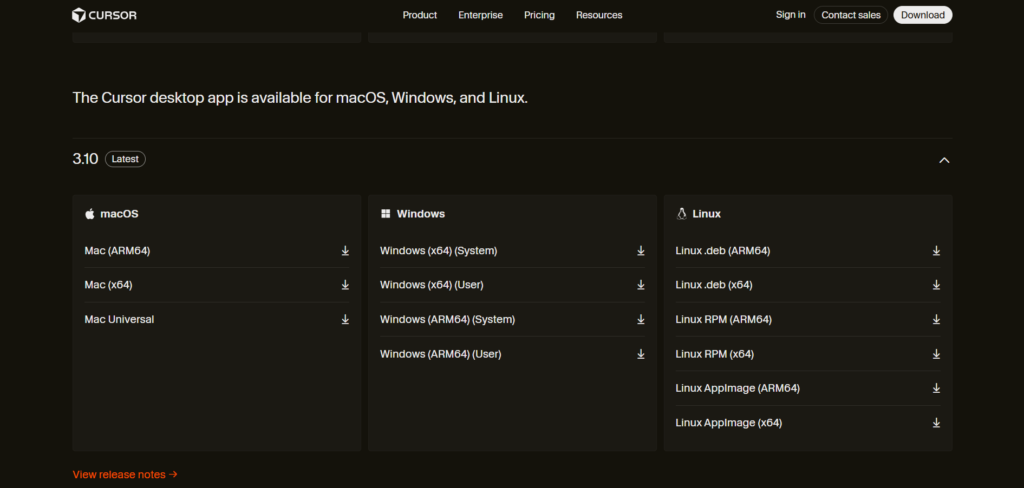Open the Enterprise menu
The height and width of the screenshot is (488, 1024).
click(x=481, y=15)
